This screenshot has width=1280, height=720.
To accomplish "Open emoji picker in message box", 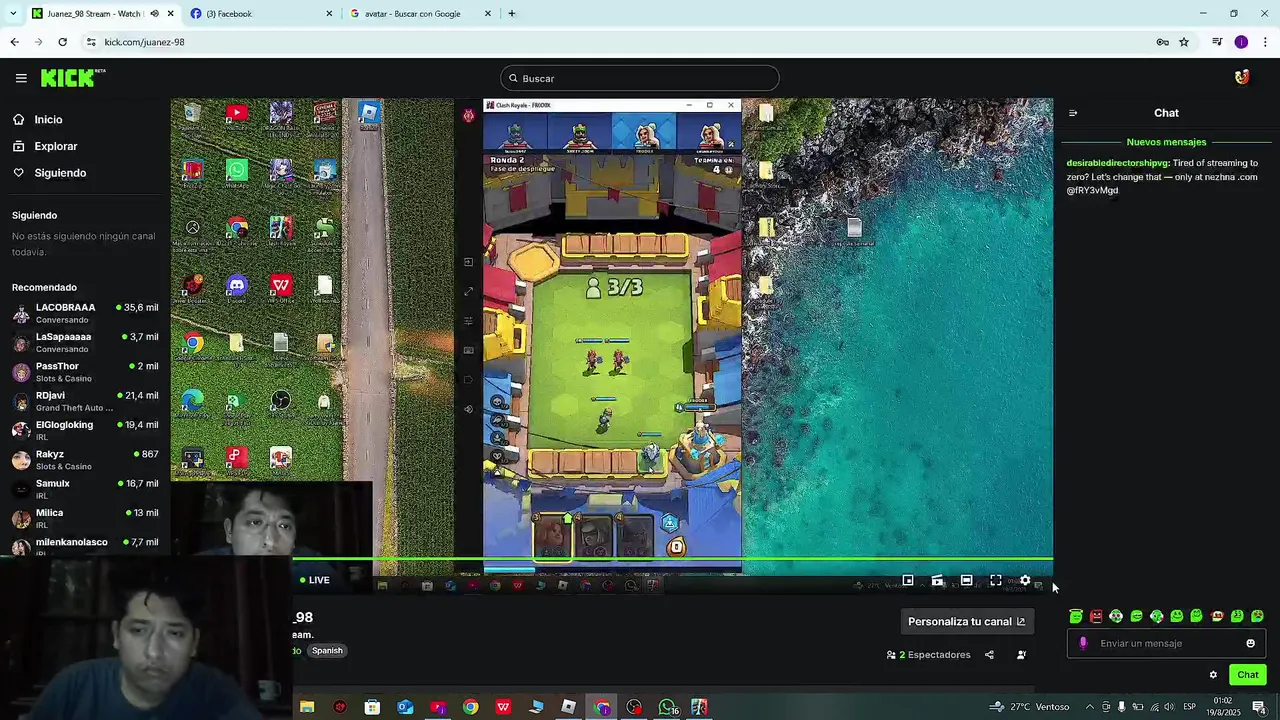I will coord(1250,643).
